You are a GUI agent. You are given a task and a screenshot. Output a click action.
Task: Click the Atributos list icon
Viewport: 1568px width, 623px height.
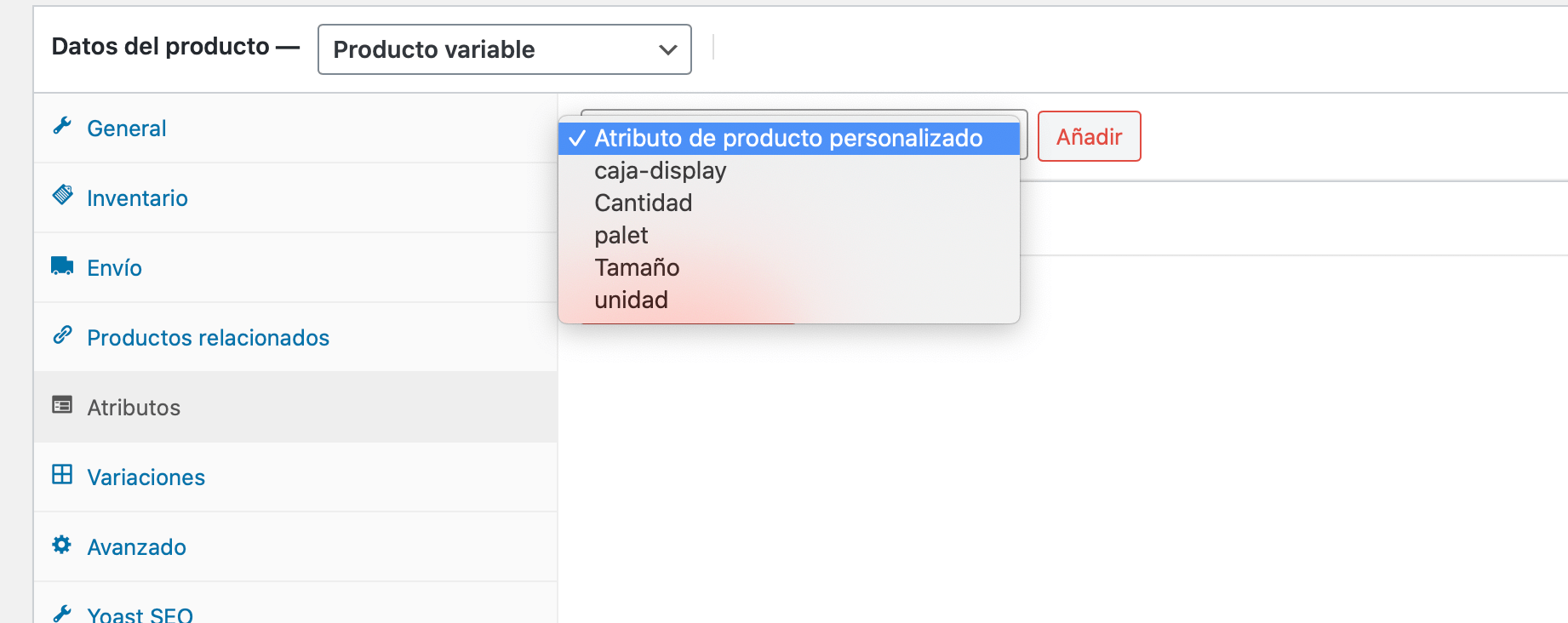point(62,404)
